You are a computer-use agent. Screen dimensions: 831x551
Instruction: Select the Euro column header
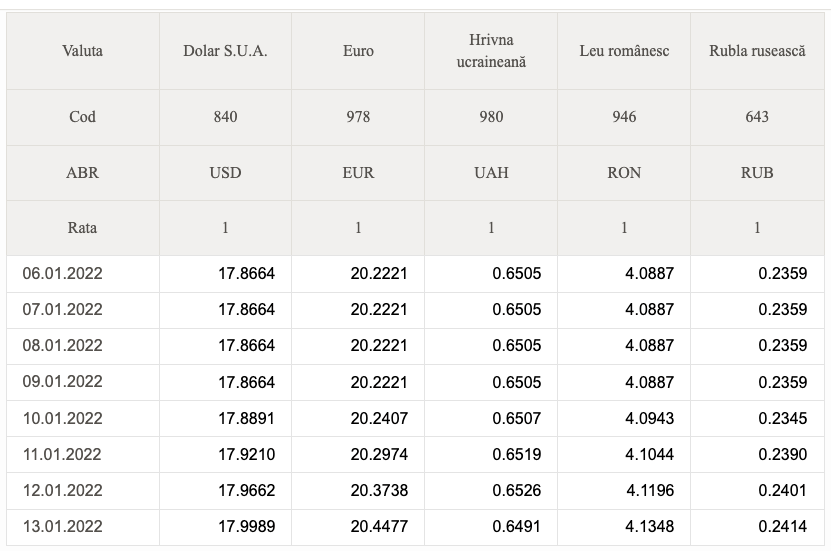[358, 51]
